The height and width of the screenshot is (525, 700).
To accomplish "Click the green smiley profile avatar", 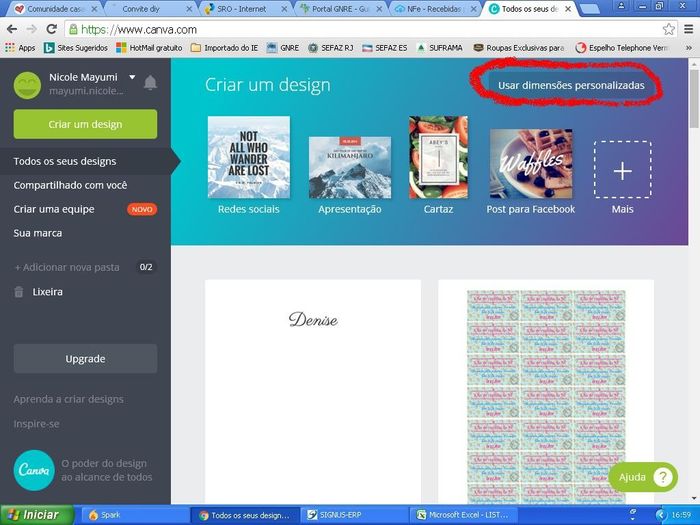I will click(27, 85).
